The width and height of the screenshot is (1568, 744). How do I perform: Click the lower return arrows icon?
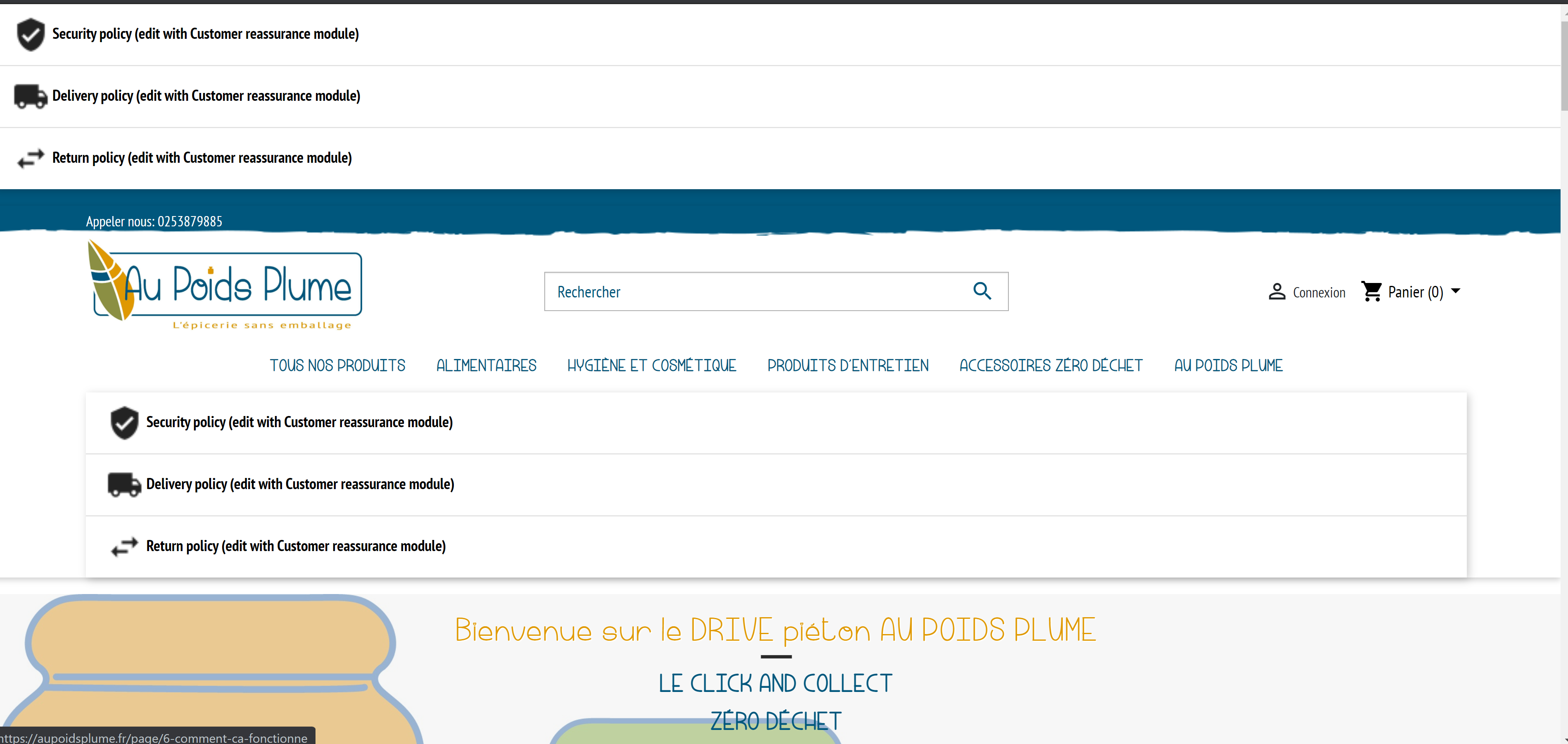pyautogui.click(x=124, y=546)
